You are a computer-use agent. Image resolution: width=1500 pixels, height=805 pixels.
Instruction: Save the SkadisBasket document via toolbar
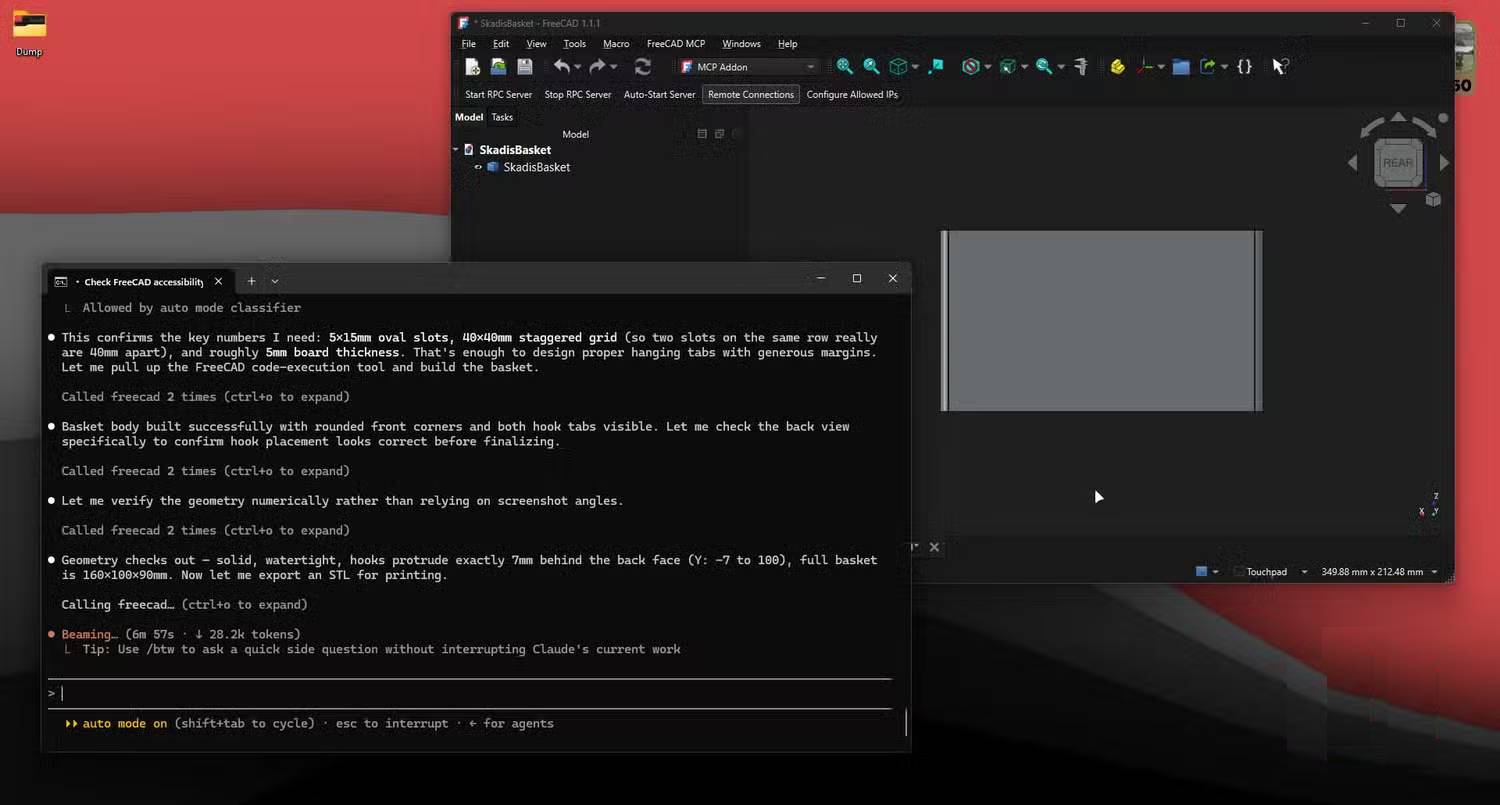pos(524,66)
